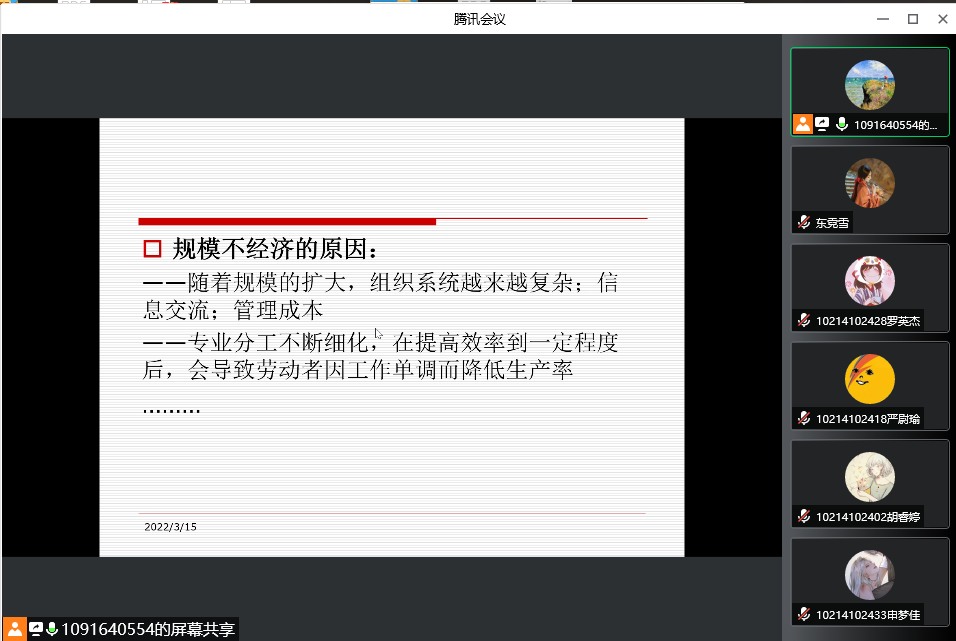This screenshot has height=641, width=956.
Task: Minimize the 腾讯会议 window
Action: pyautogui.click(x=882, y=19)
